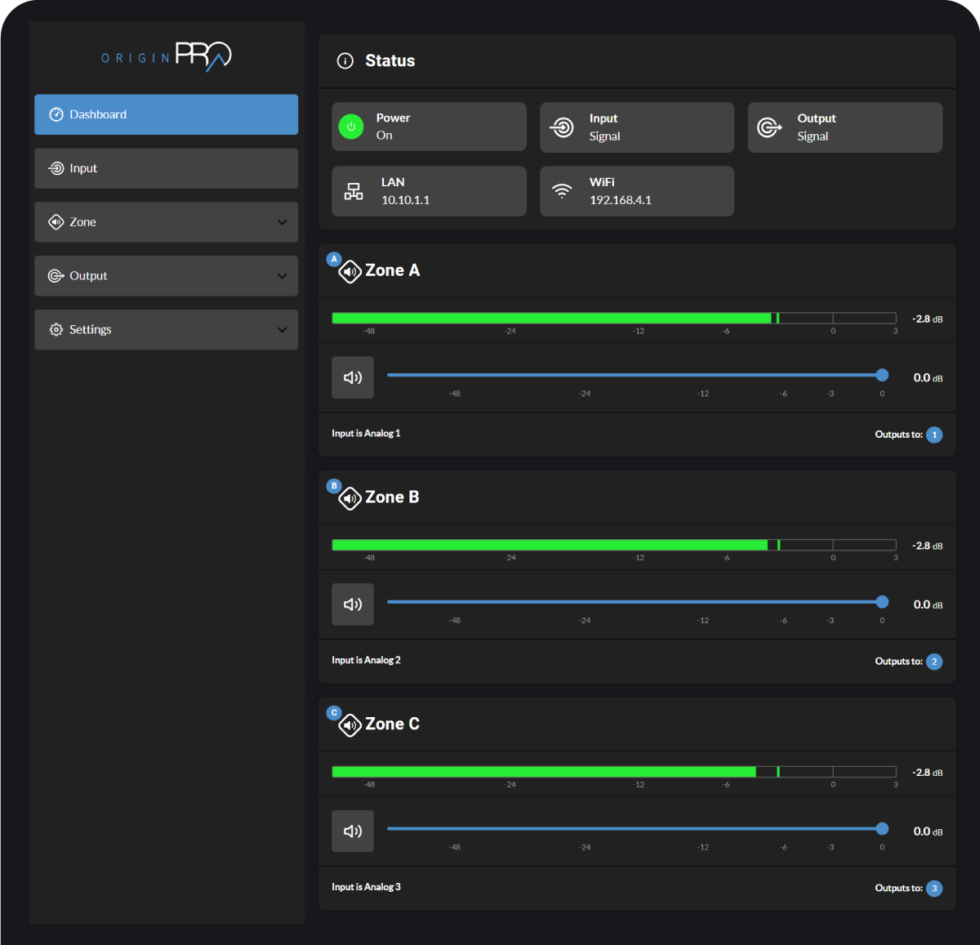Click the LAN network icon
This screenshot has width=980, height=945.
pyautogui.click(x=352, y=191)
